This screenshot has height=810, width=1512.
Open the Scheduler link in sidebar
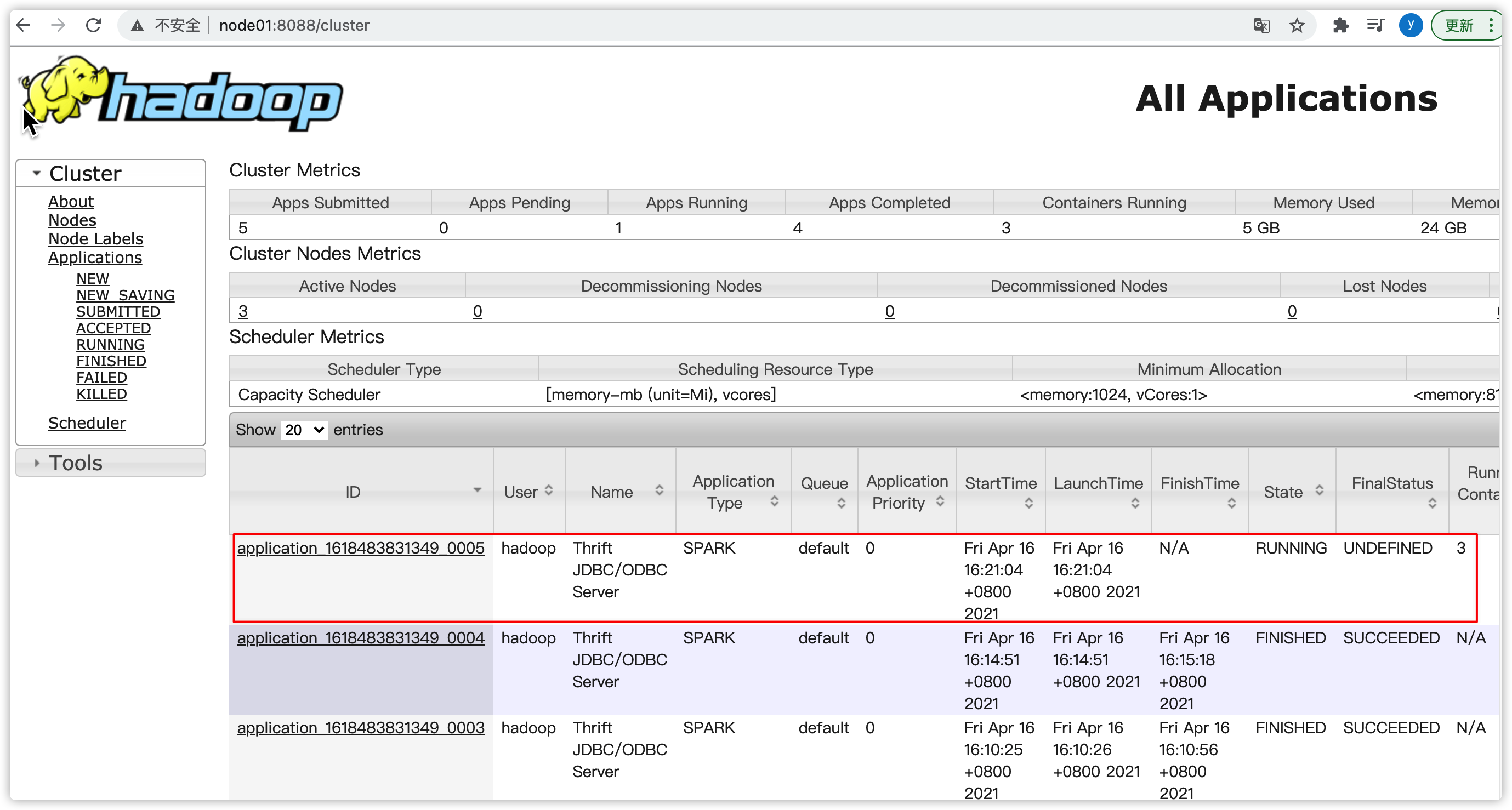pos(87,423)
